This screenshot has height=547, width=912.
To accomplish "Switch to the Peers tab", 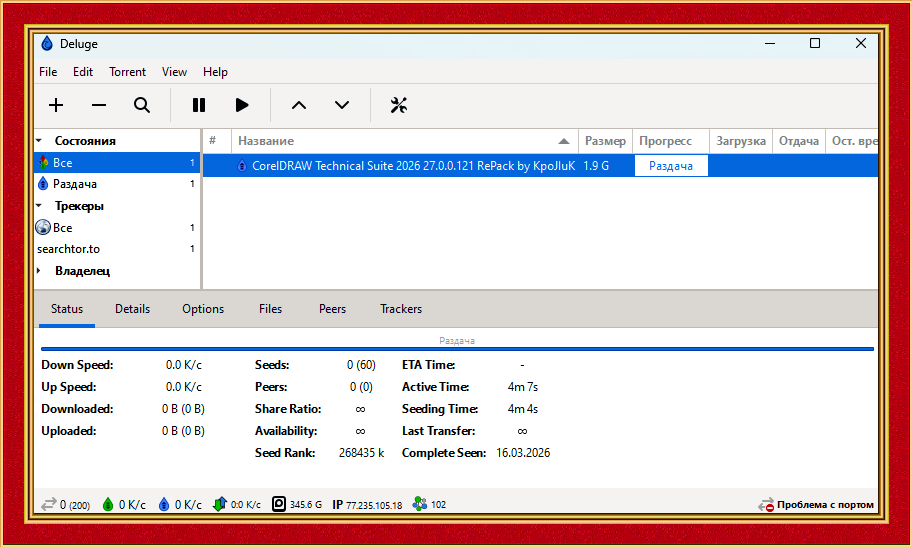I will pyautogui.click(x=332, y=309).
